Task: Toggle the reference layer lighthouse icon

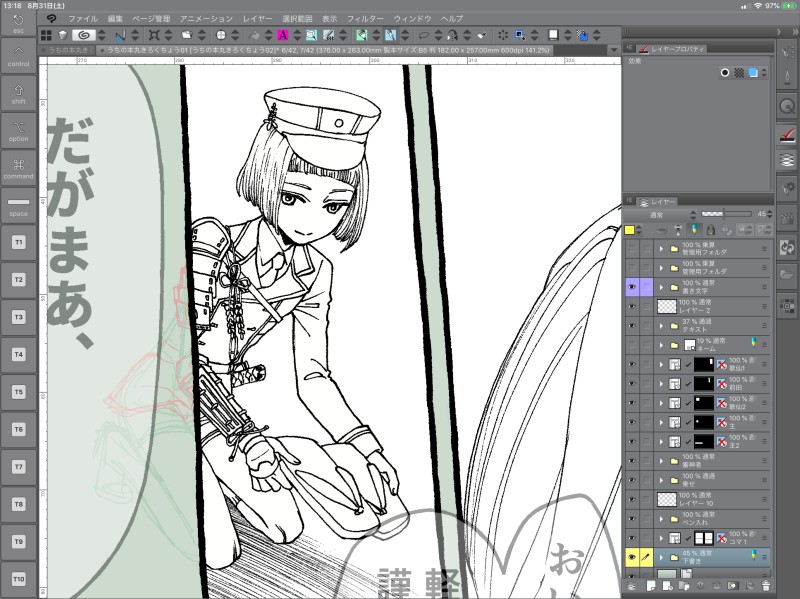Action: [x=677, y=230]
